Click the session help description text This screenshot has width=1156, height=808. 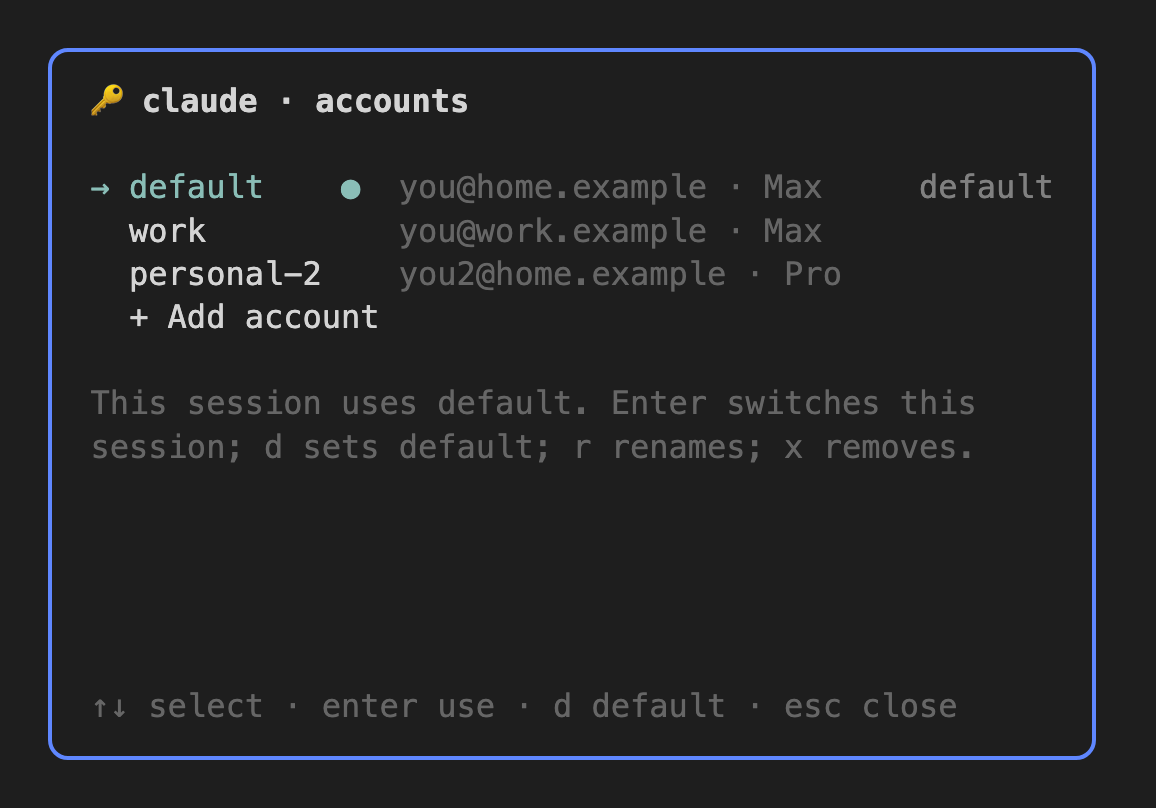533,425
